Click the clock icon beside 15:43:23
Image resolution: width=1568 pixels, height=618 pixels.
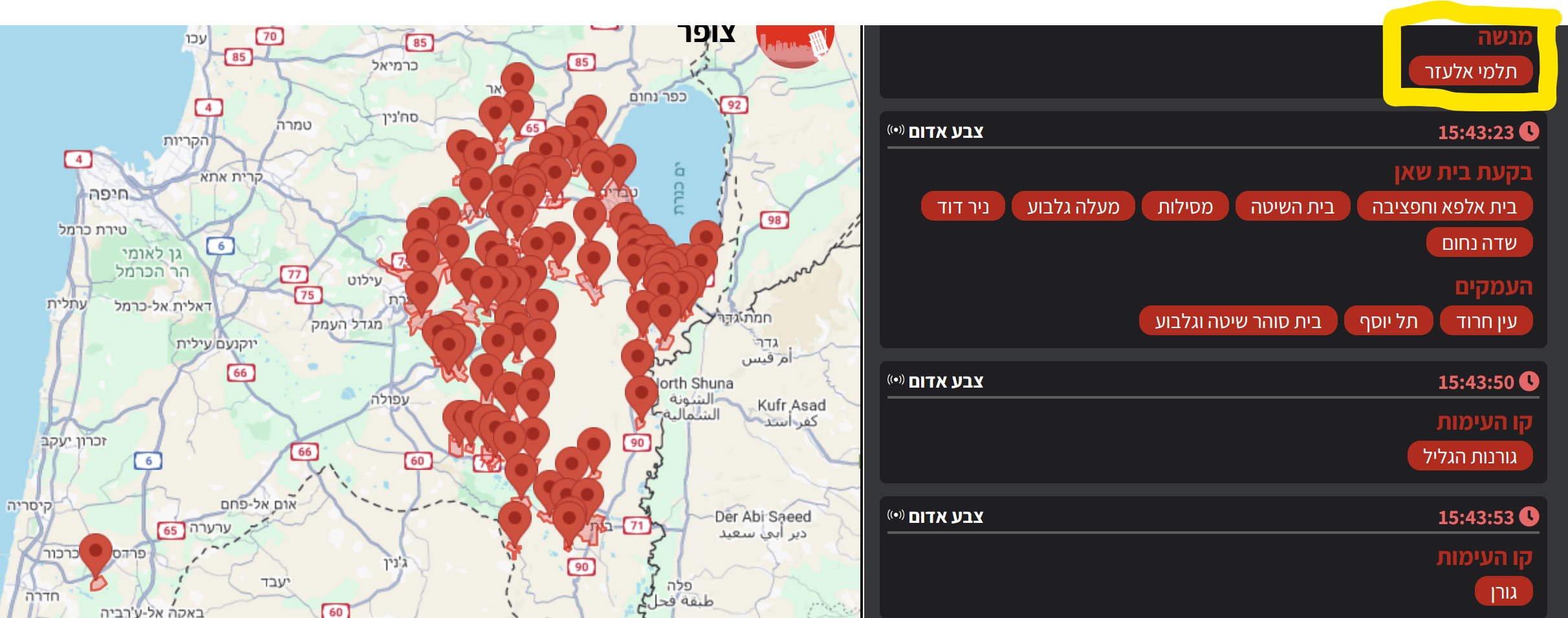(1529, 131)
